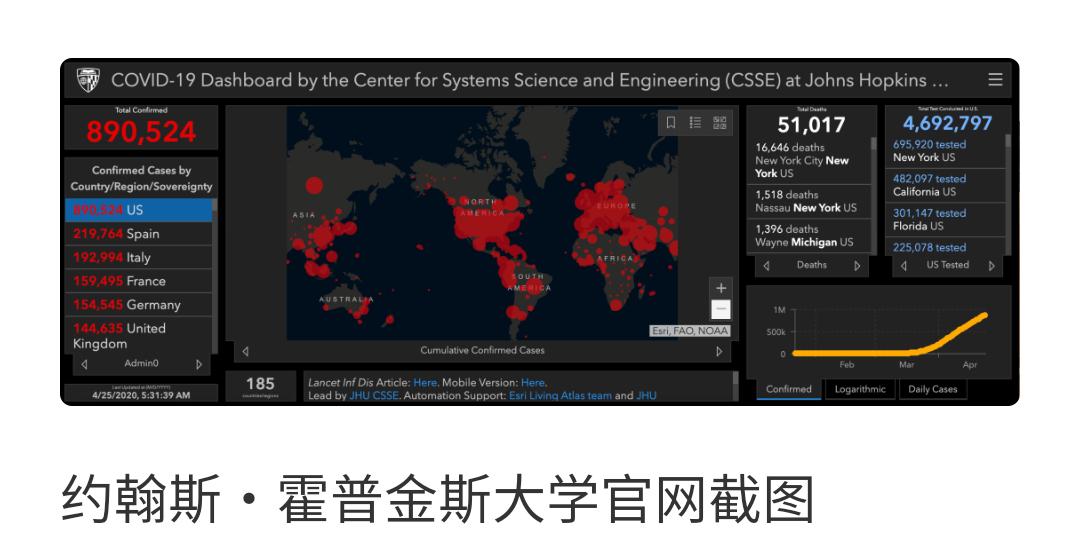Image resolution: width=1065 pixels, height=549 pixels.
Task: Select the France row with 159,495 cases
Action: [x=139, y=281]
